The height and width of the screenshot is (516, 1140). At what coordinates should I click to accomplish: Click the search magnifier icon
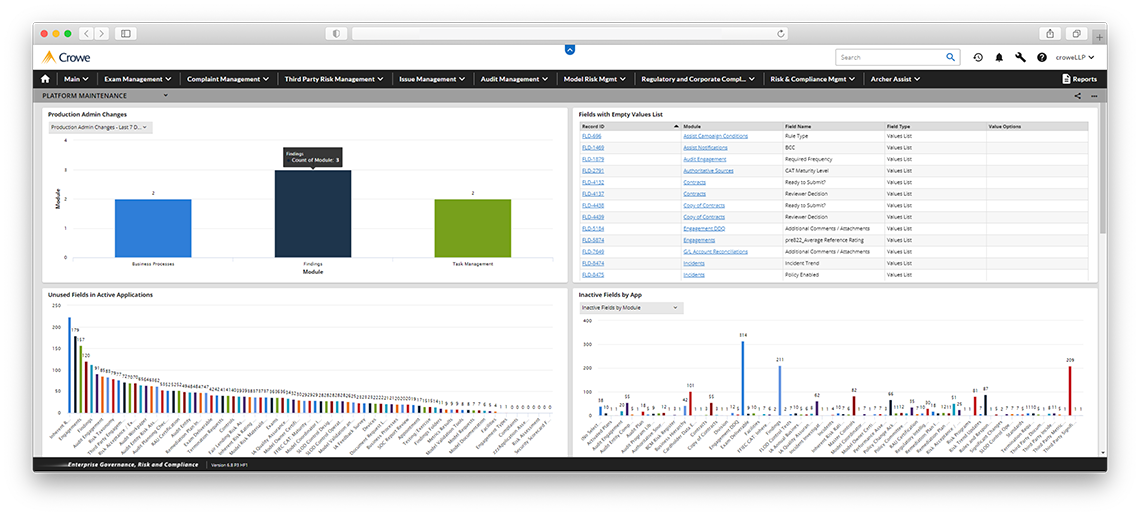(x=949, y=58)
